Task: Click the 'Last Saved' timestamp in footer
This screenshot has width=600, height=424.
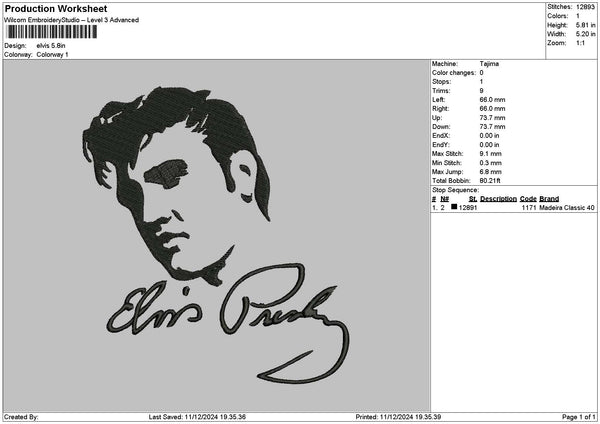Action: pos(197,417)
